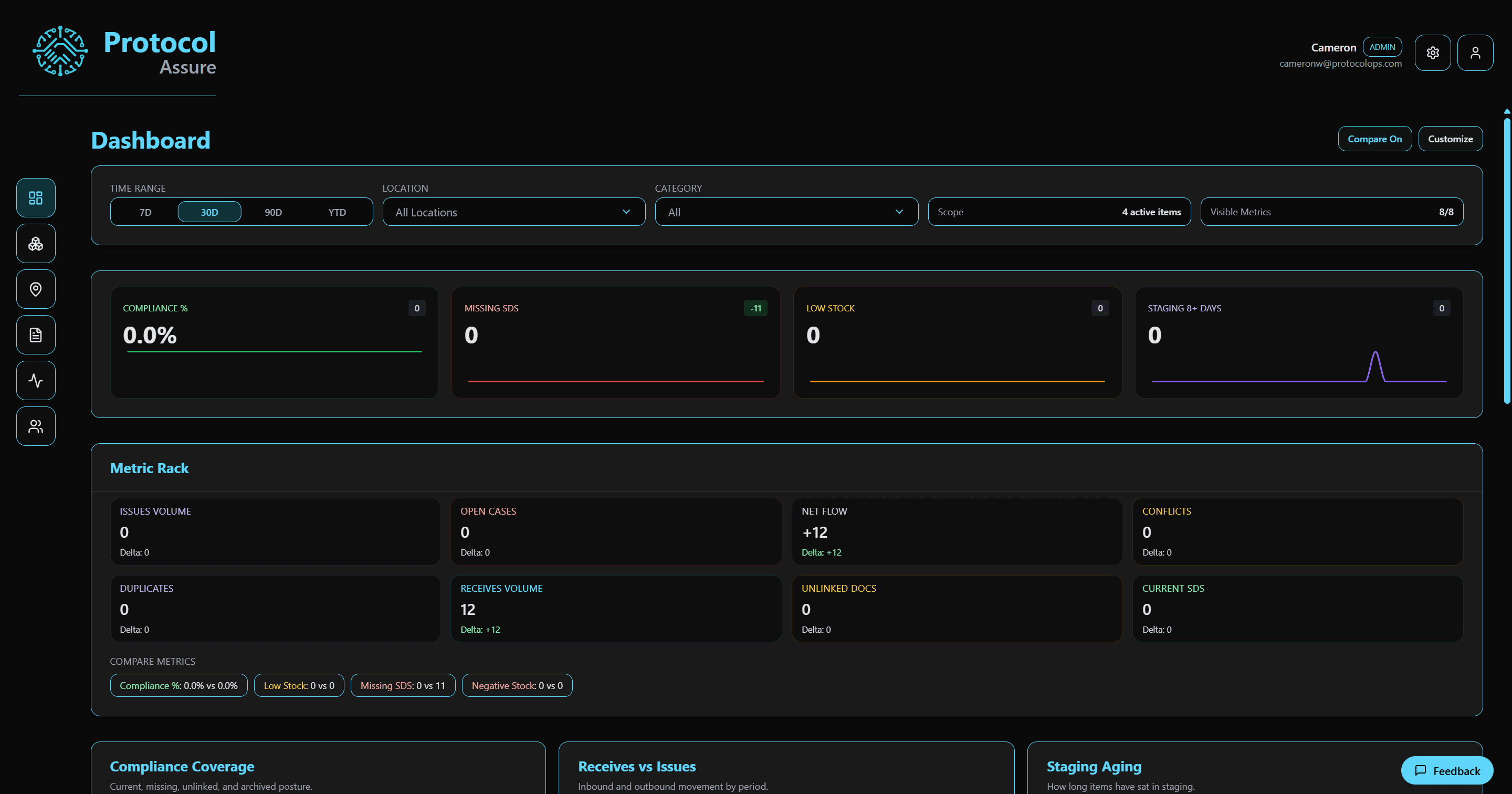Image resolution: width=1512 pixels, height=794 pixels.
Task: Open the Dashboard grid view in sidebar
Action: pyautogui.click(x=35, y=197)
